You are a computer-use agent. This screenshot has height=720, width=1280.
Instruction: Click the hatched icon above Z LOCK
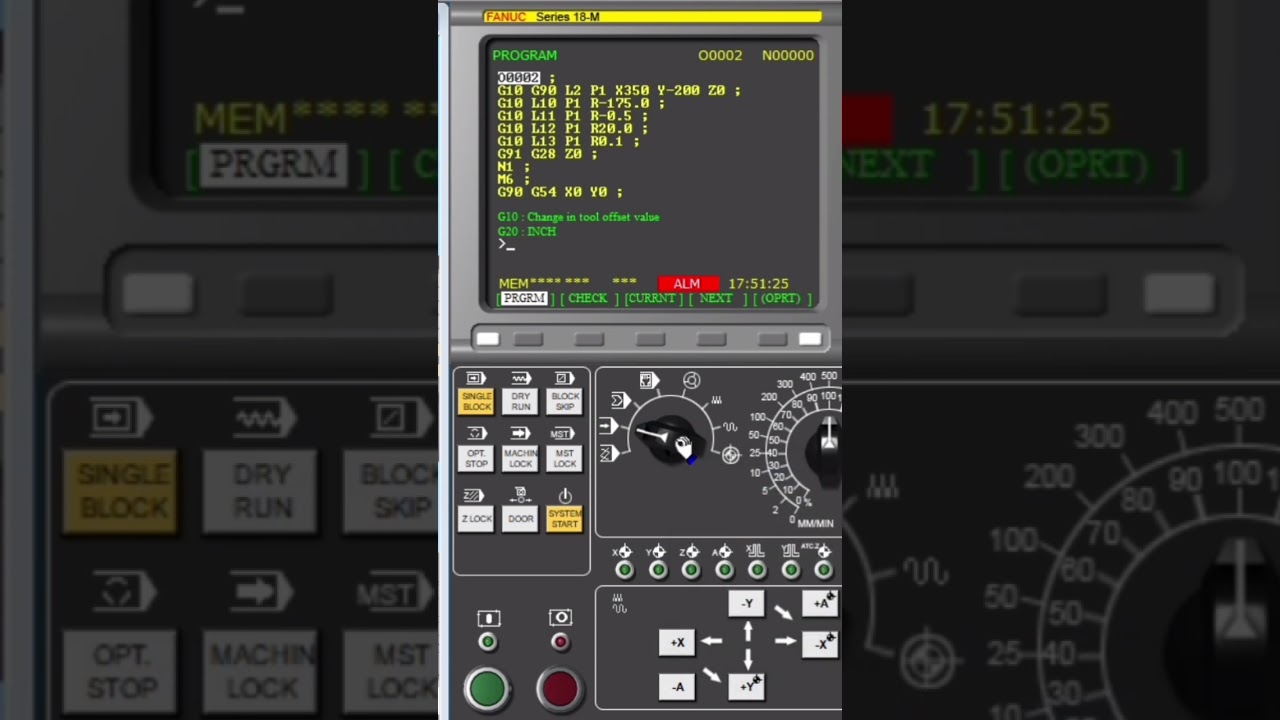click(474, 495)
